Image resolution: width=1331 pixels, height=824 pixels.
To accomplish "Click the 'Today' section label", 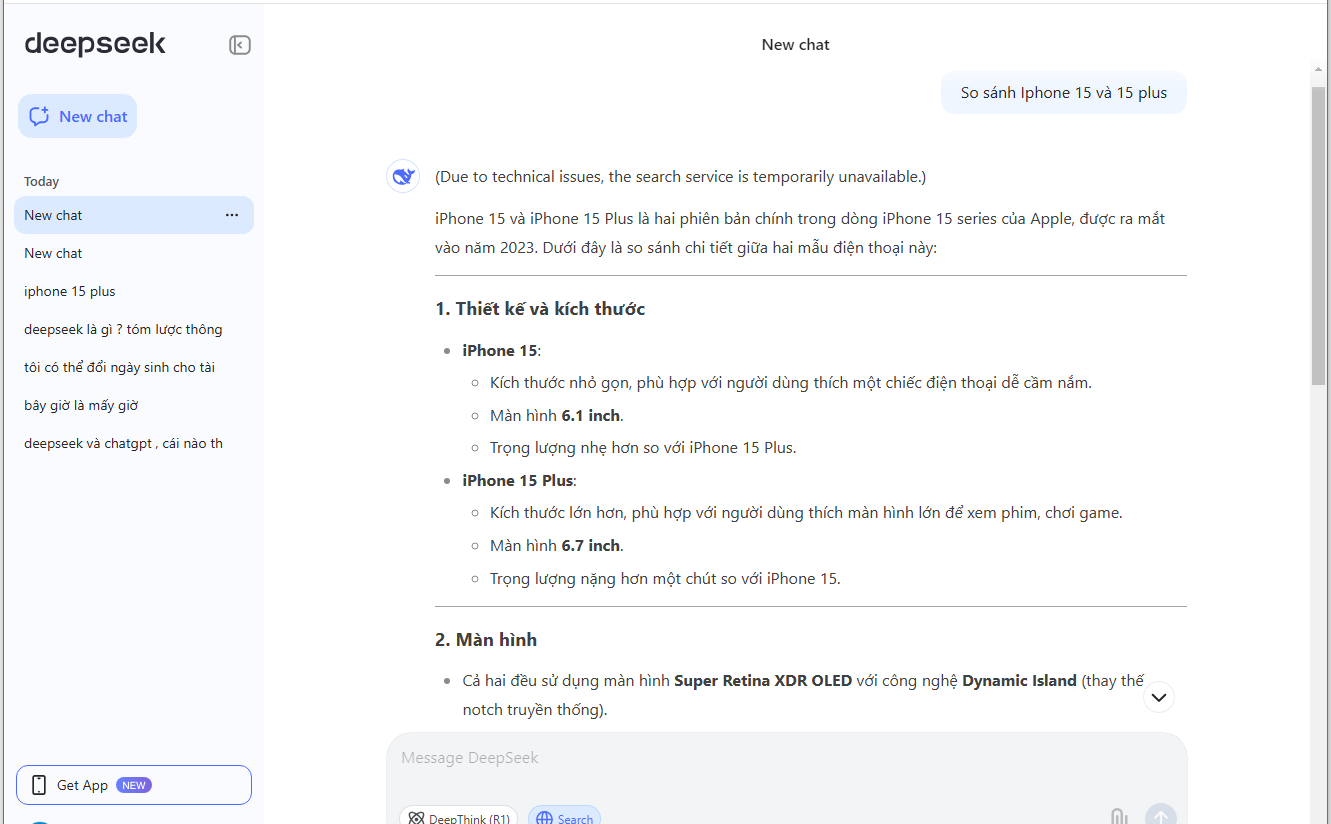I will [42, 181].
